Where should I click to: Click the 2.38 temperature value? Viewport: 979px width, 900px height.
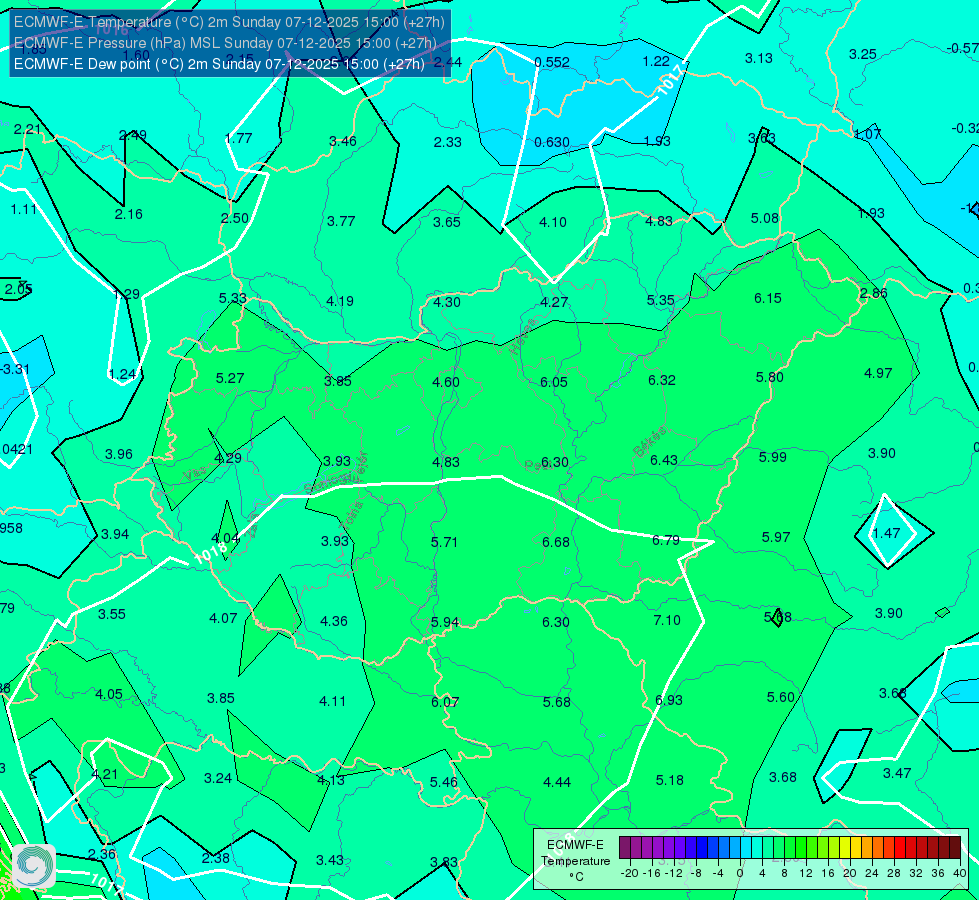(216, 859)
